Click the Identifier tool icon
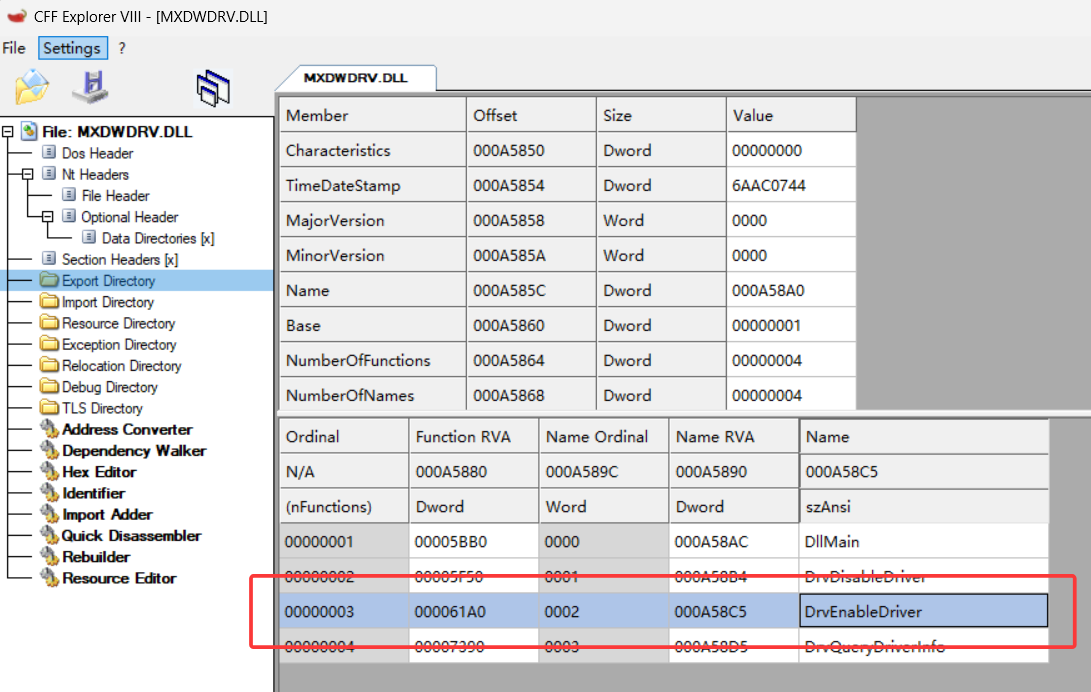Image resolution: width=1091 pixels, height=692 pixels. 49,493
